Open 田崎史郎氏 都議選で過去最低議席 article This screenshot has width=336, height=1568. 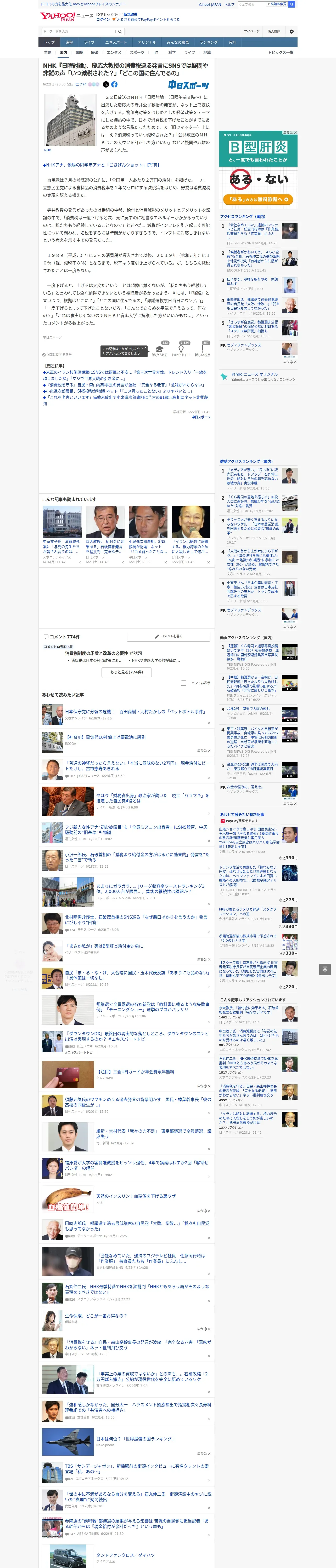coord(137,1226)
